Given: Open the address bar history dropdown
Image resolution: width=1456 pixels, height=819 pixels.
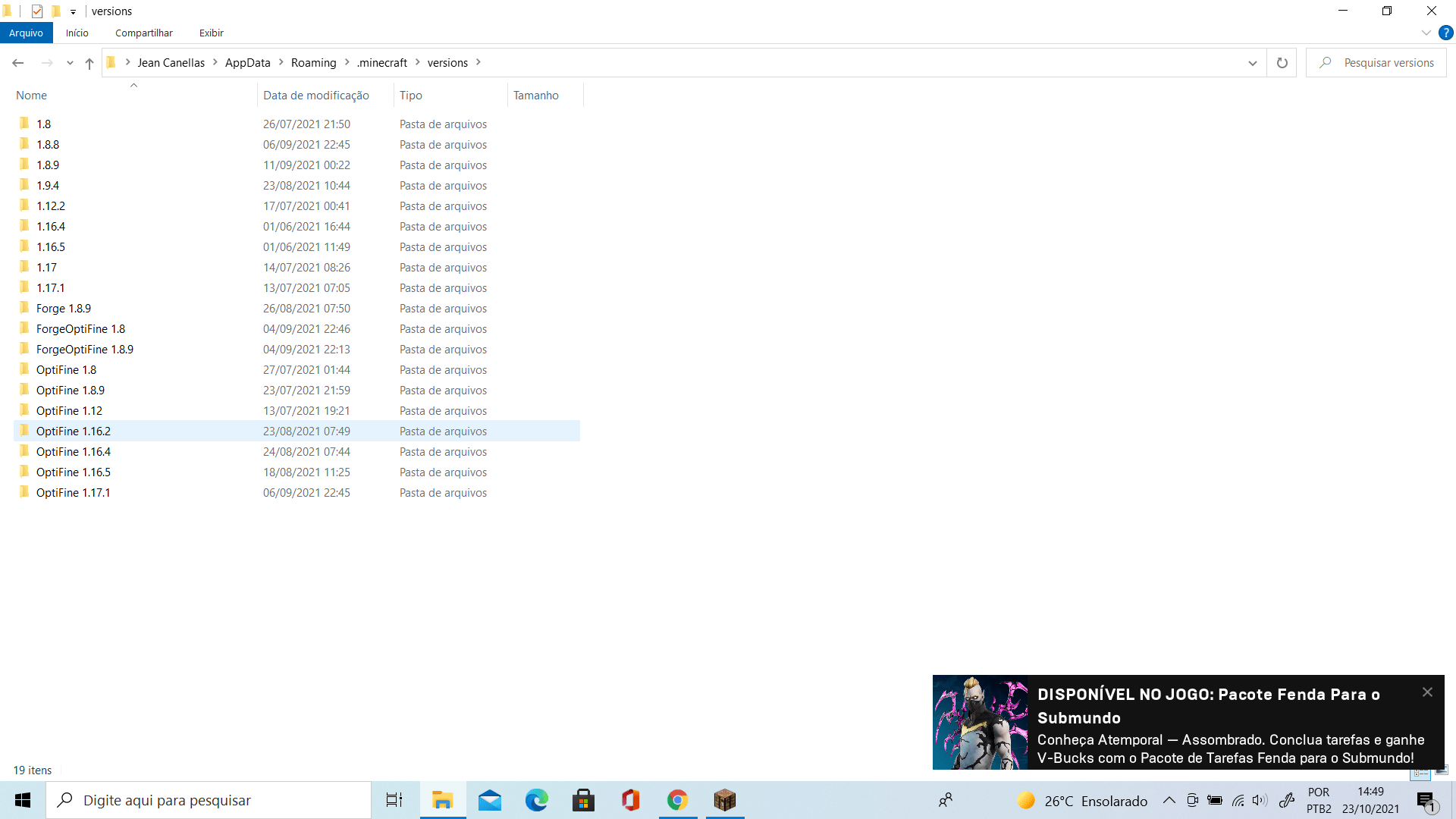Looking at the screenshot, I should point(1253,63).
